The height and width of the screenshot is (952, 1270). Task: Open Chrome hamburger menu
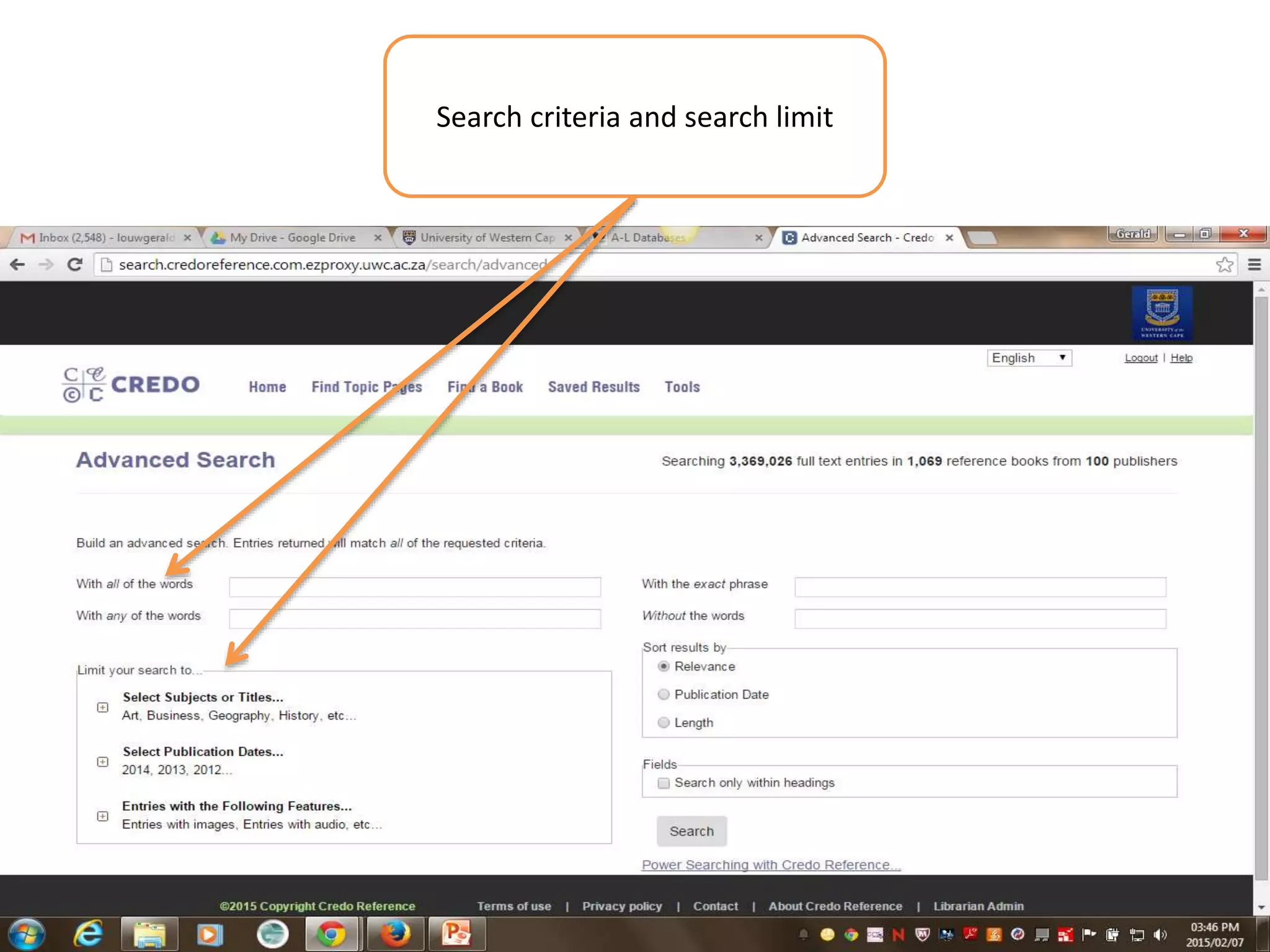tap(1254, 265)
